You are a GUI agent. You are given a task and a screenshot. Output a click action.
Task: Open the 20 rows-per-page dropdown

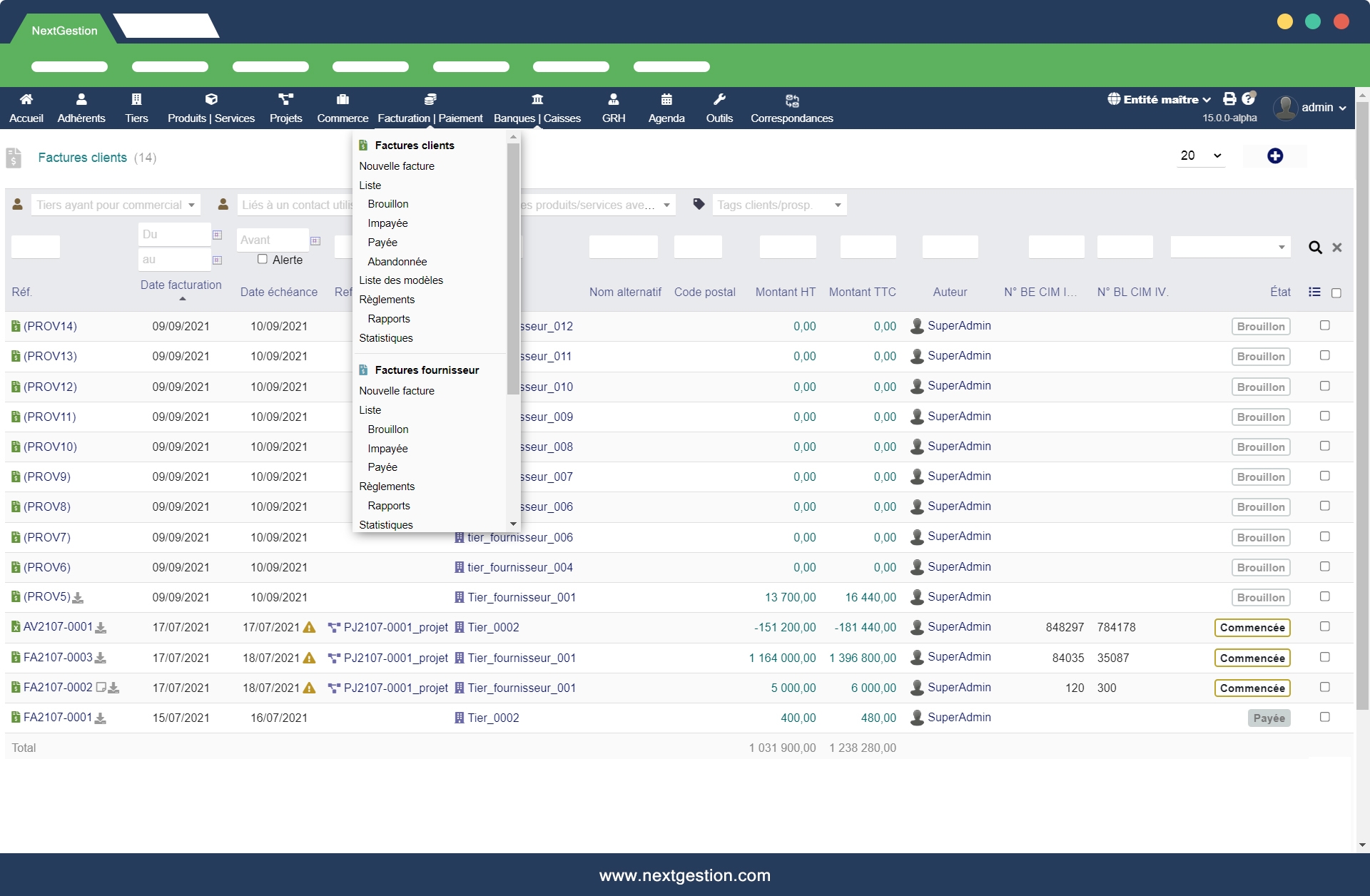1201,156
